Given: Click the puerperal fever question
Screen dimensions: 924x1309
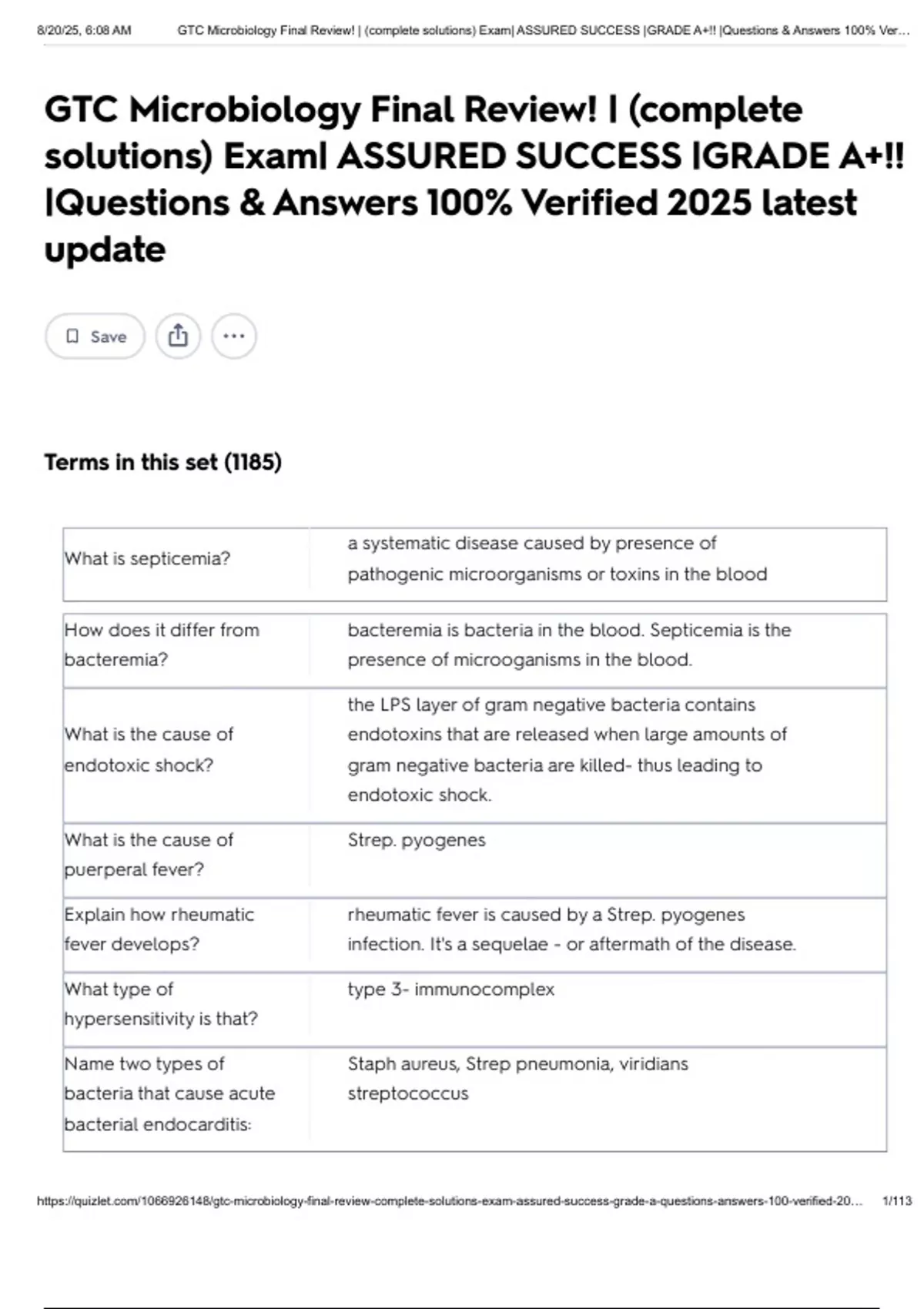Looking at the screenshot, I should point(149,855).
